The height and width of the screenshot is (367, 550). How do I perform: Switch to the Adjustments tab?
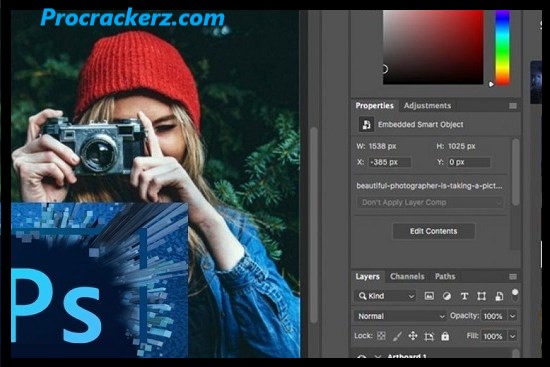pos(427,106)
